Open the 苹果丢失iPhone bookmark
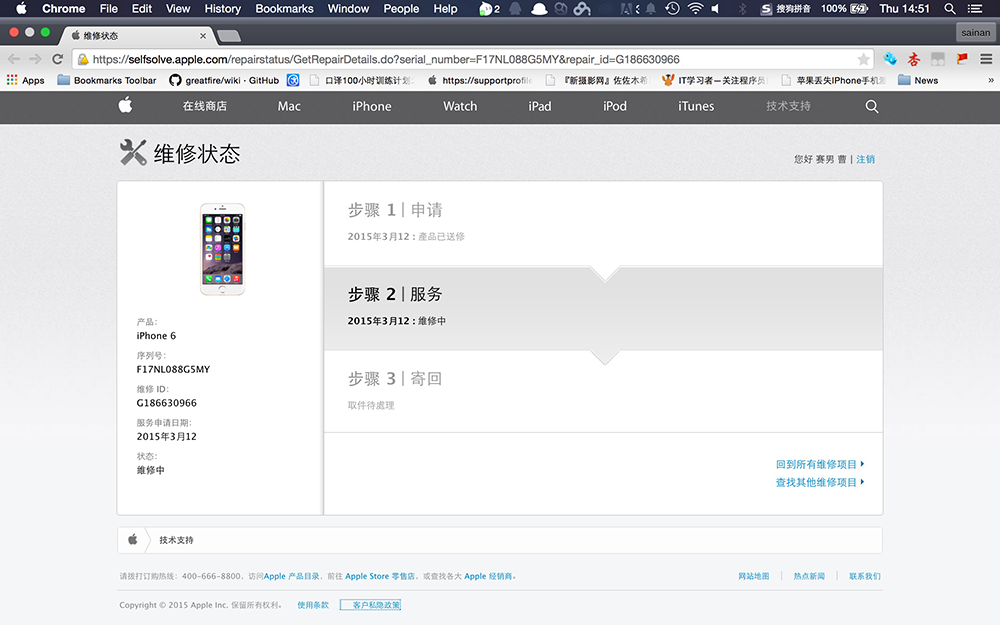 [x=833, y=80]
